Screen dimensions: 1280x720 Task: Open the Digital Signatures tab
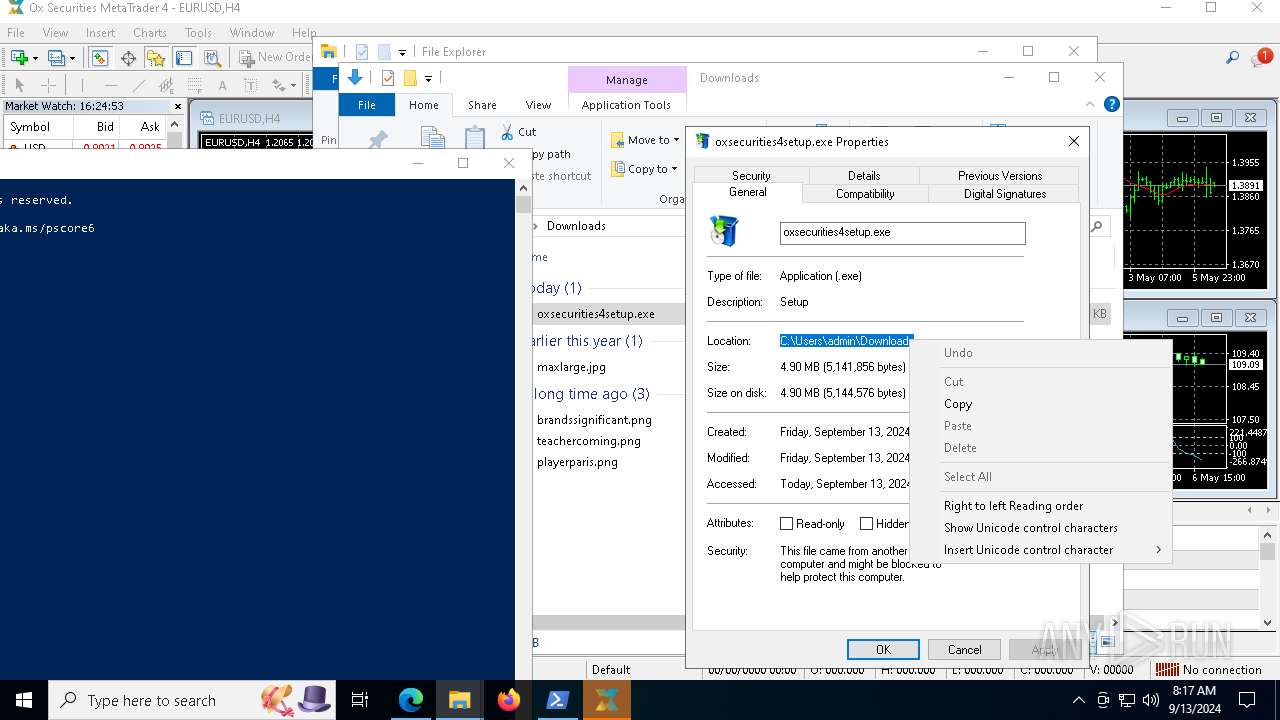tap(1005, 194)
